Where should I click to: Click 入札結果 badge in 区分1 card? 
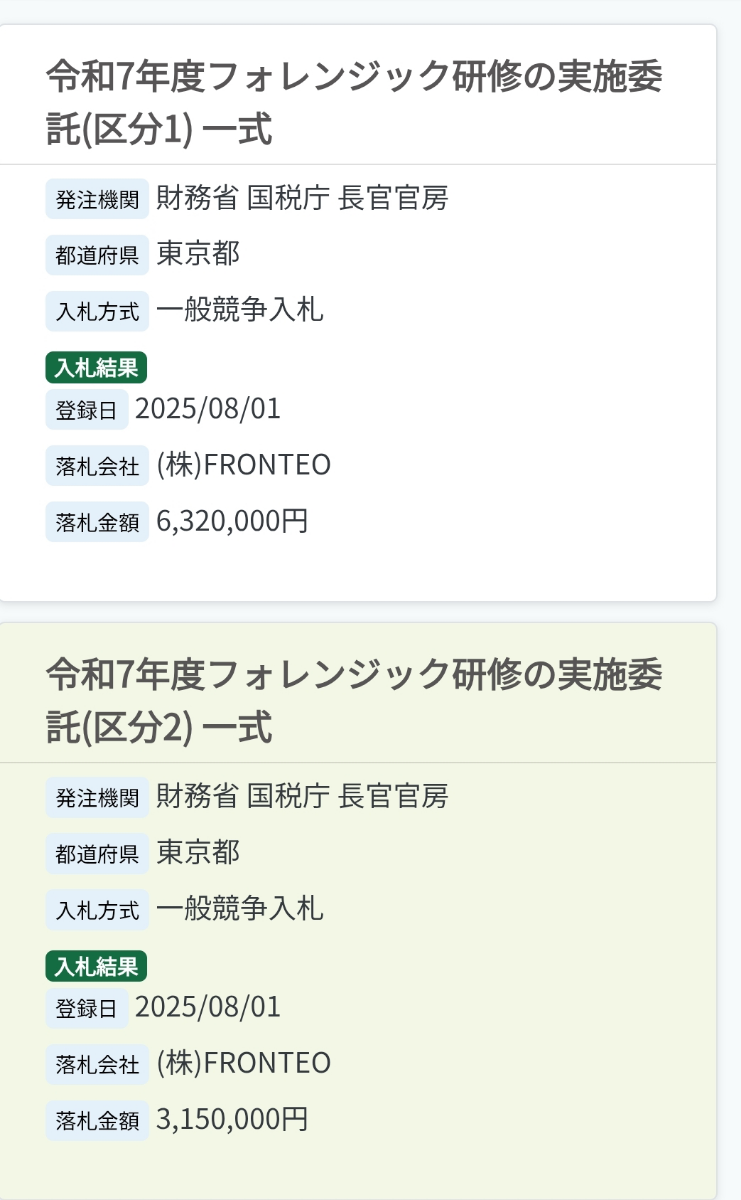96,368
